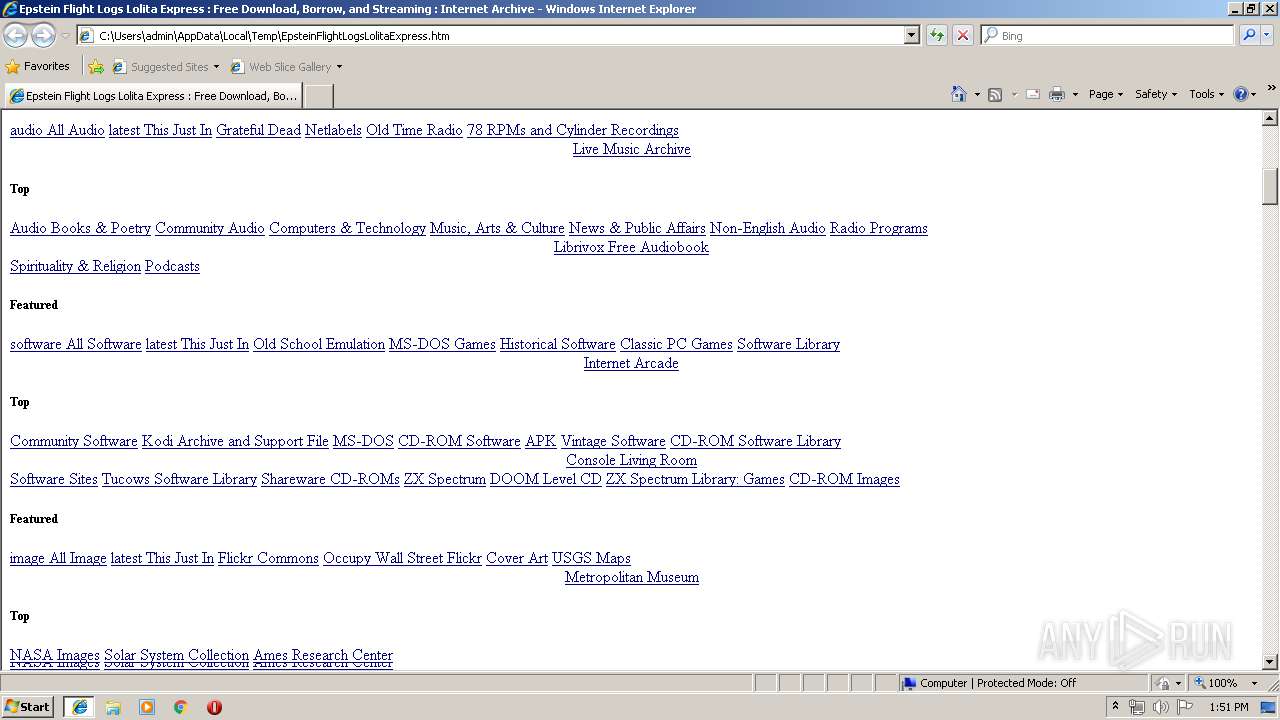
Task: Click the Windows Start button
Action: click(27, 707)
